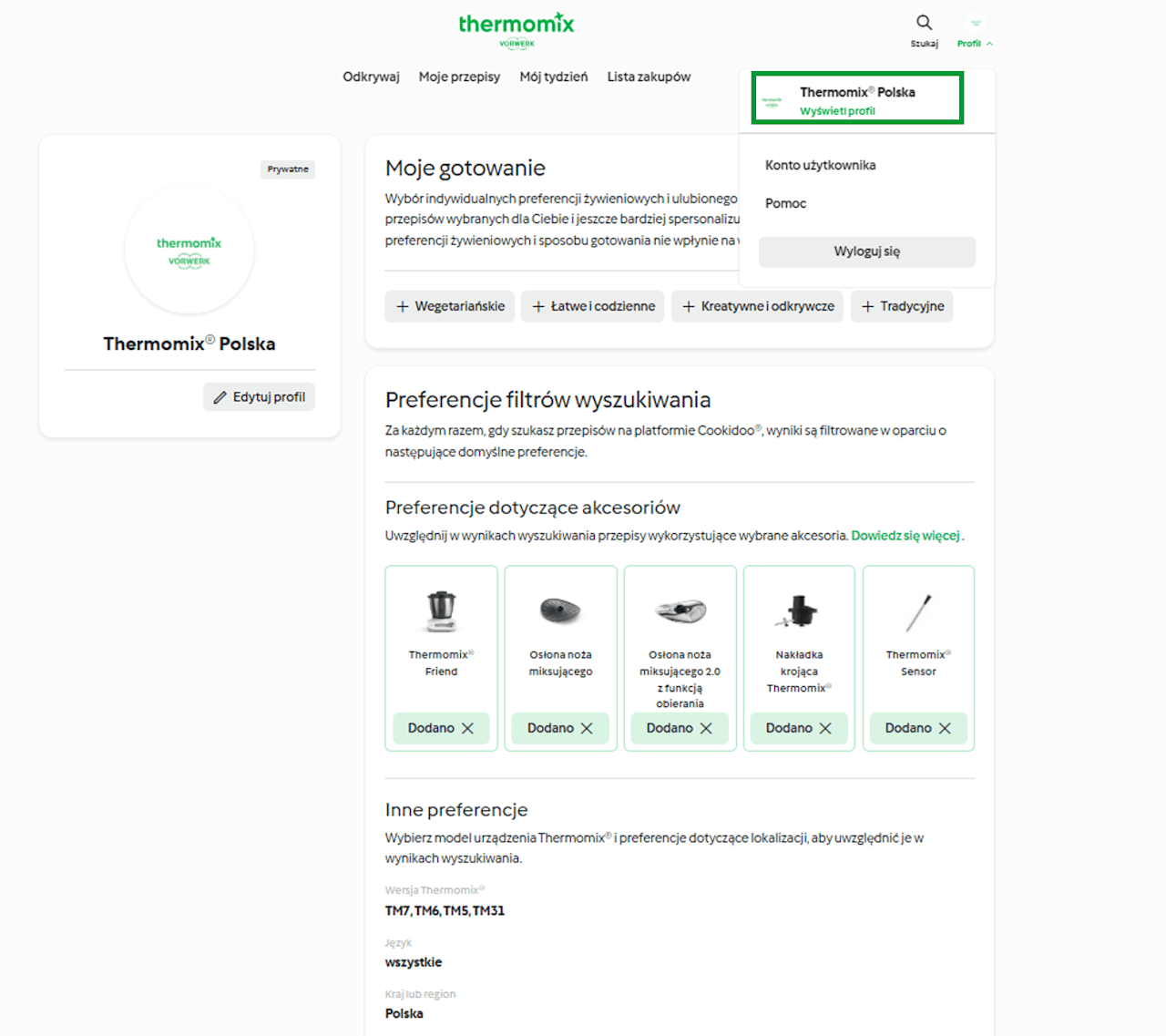The height and width of the screenshot is (1036, 1166).
Task: Click the pencil icon on Edytuj profil
Action: coord(220,397)
